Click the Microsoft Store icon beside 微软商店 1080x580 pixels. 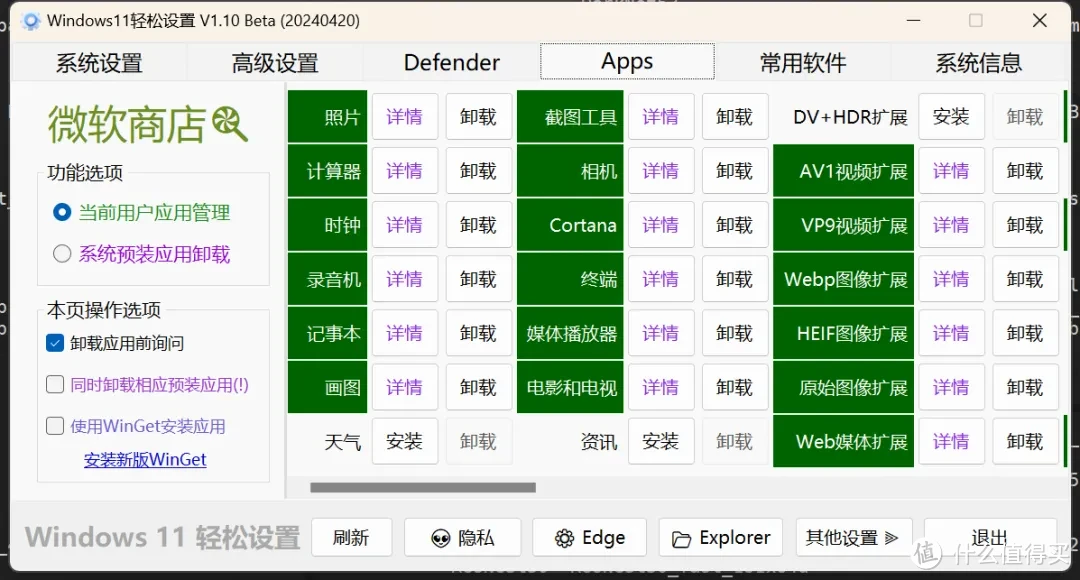229,124
